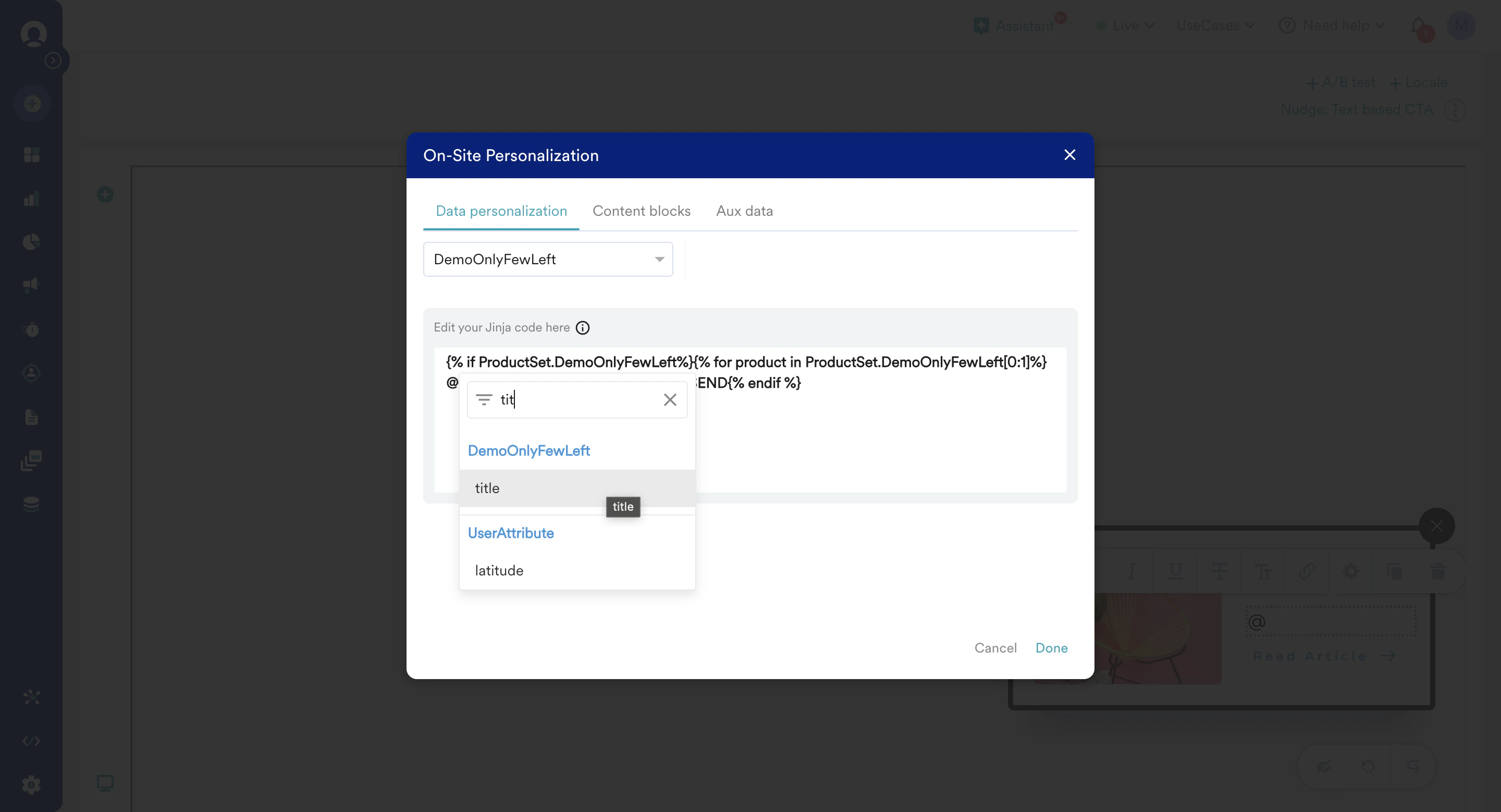The height and width of the screenshot is (812, 1501).
Task: Click inside the filter search input field
Action: (577, 400)
